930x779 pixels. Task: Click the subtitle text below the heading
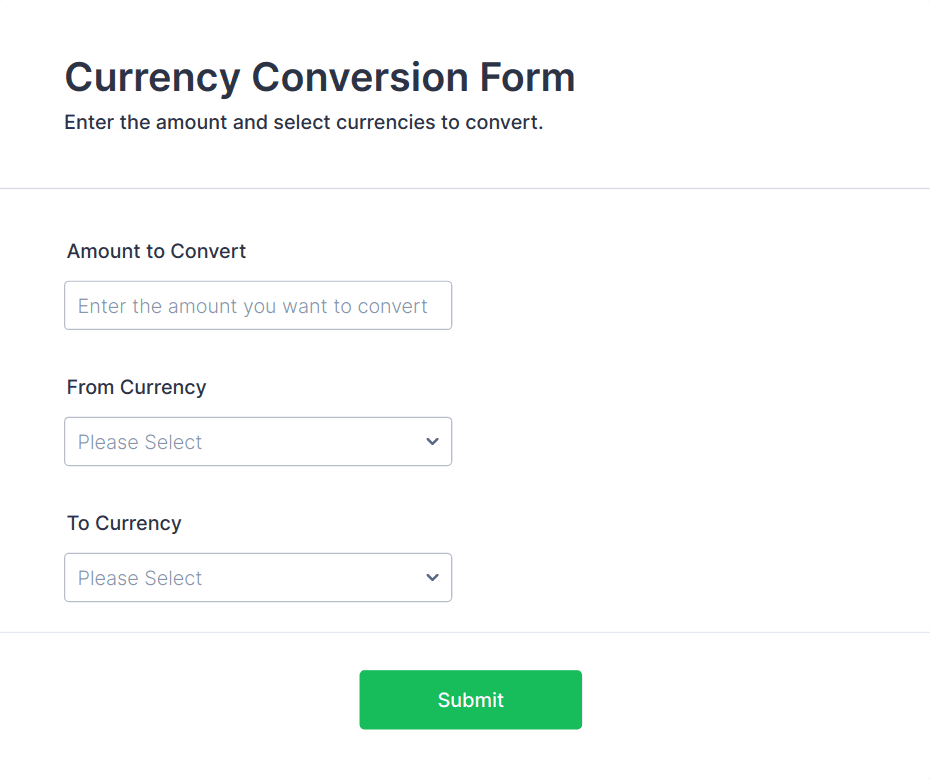click(303, 124)
